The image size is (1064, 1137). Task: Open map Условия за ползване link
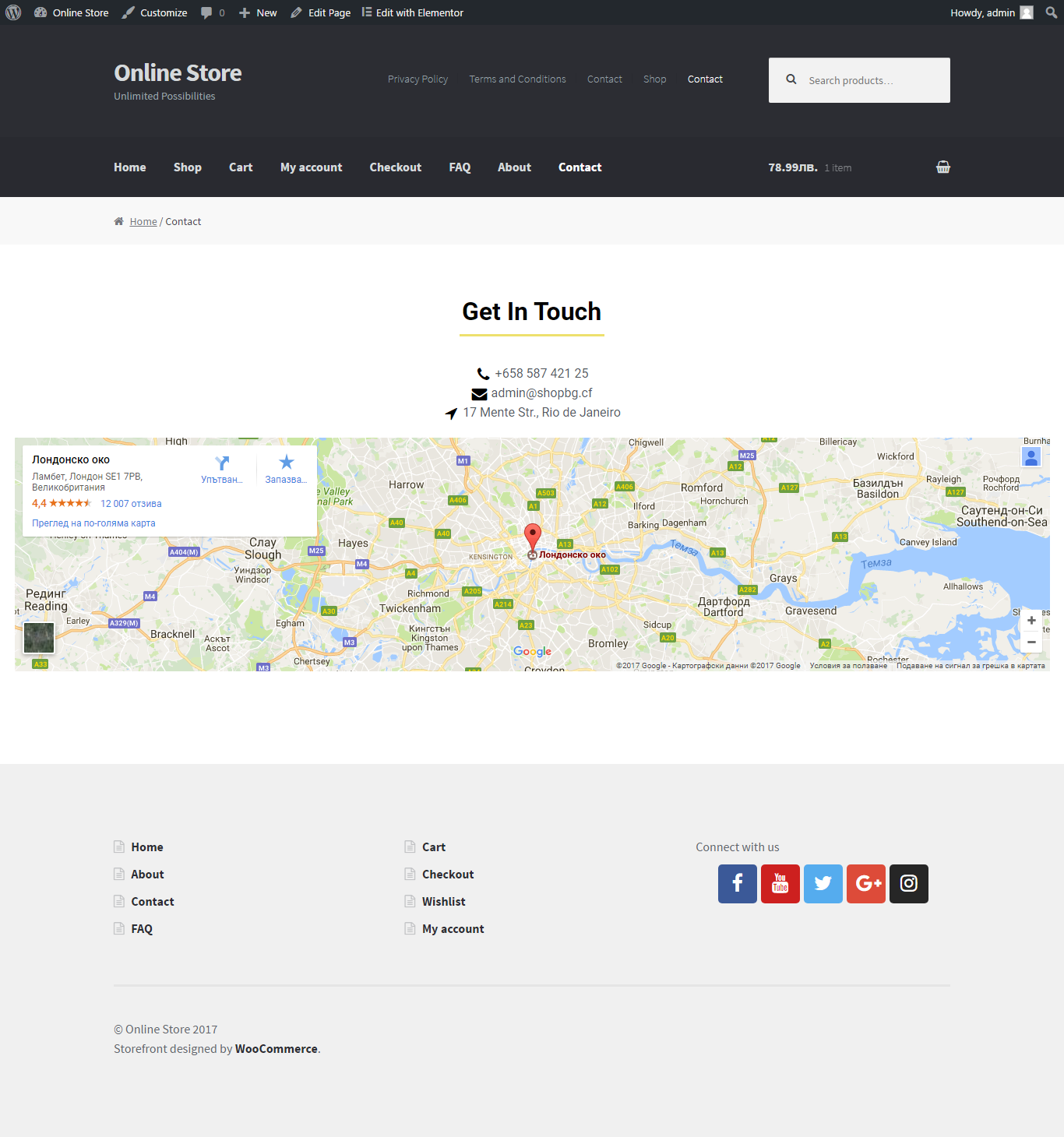coord(848,666)
